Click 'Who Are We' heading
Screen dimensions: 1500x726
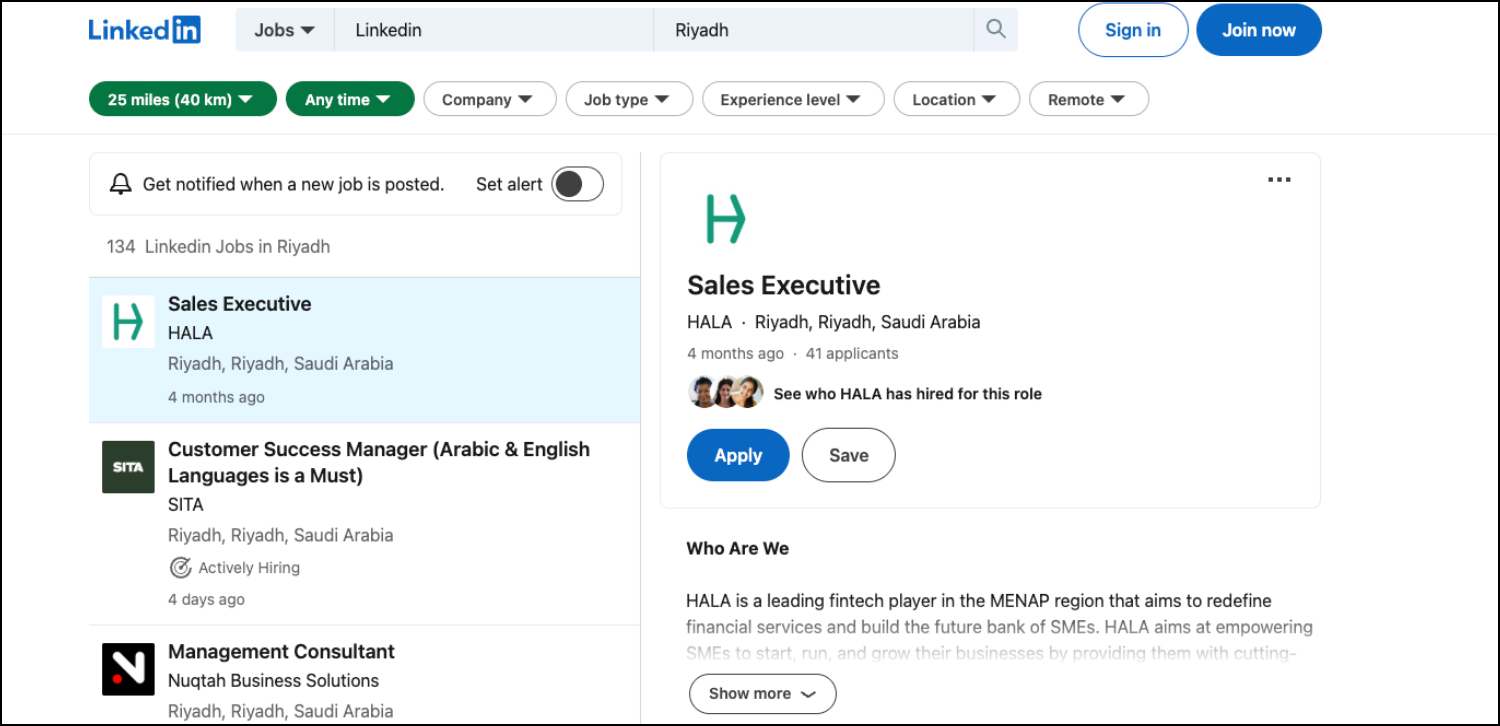pyautogui.click(x=738, y=548)
